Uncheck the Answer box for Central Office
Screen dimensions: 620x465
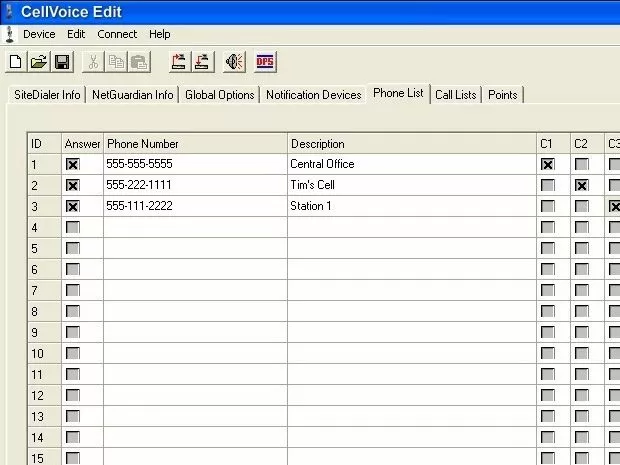click(72, 164)
